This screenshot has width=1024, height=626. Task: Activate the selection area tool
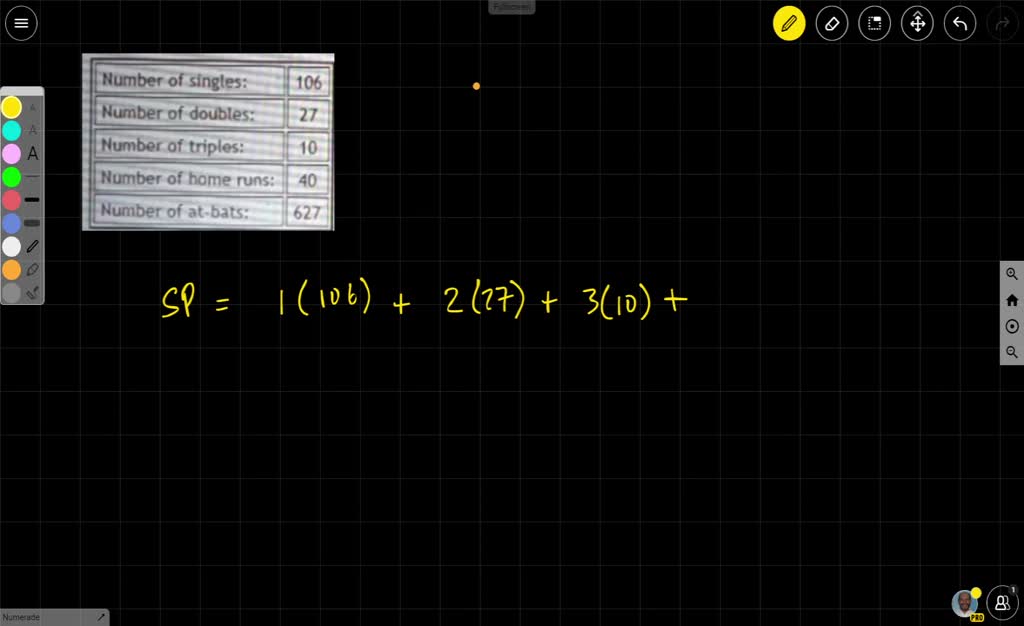click(x=874, y=23)
